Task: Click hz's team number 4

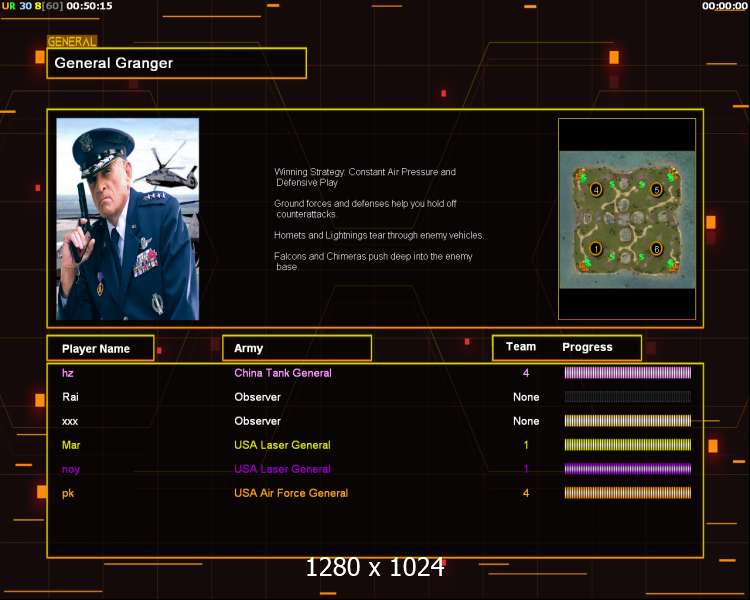Action: [526, 373]
